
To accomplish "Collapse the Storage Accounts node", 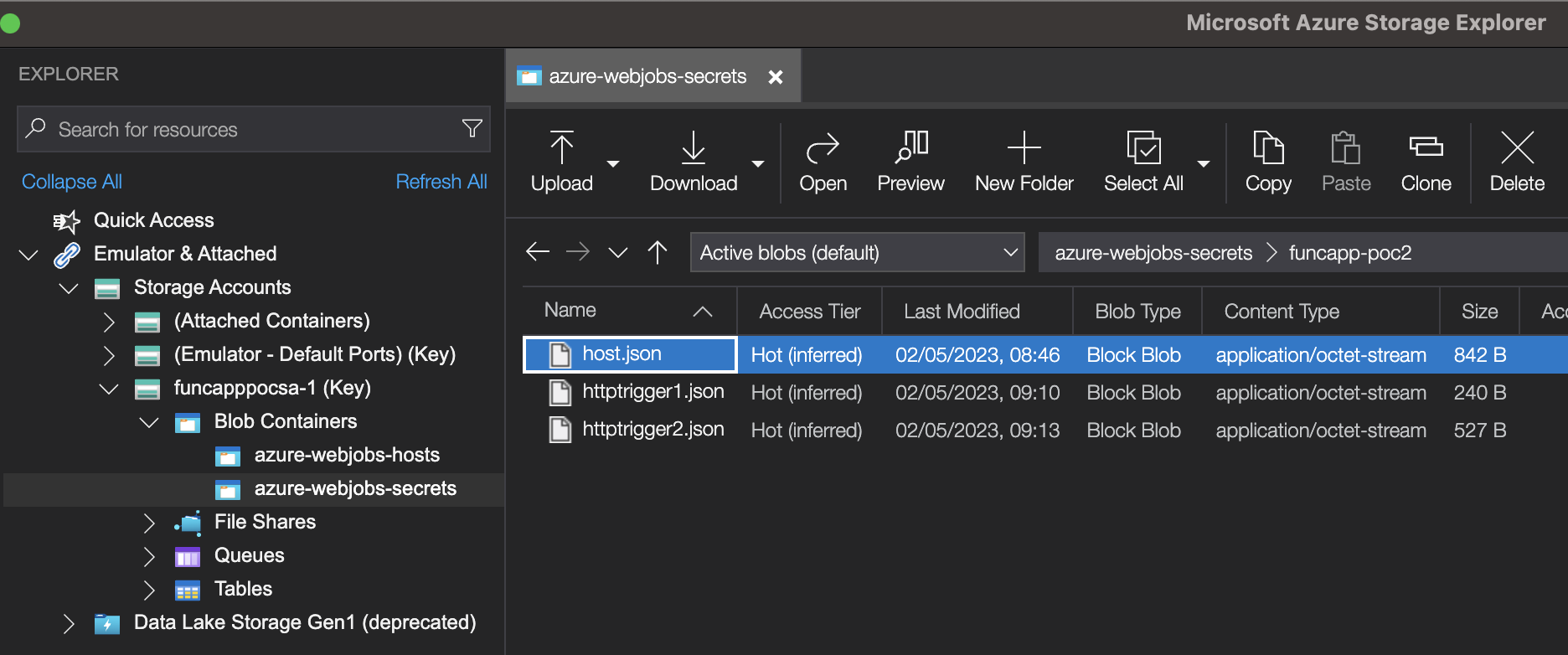I will coord(69,288).
